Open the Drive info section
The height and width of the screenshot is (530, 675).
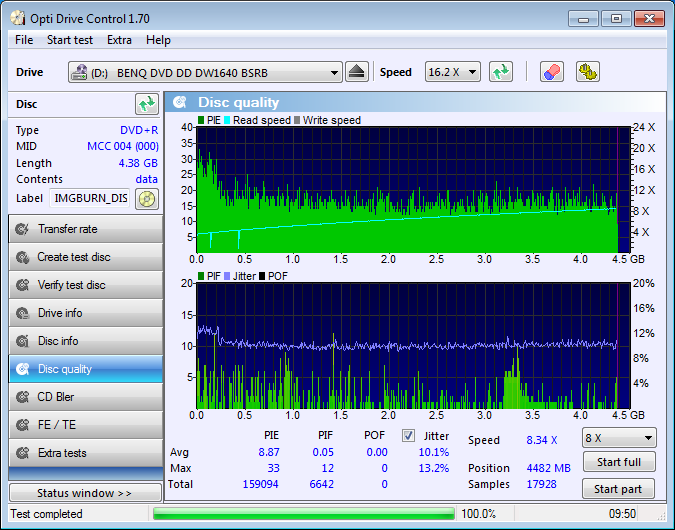pos(86,313)
